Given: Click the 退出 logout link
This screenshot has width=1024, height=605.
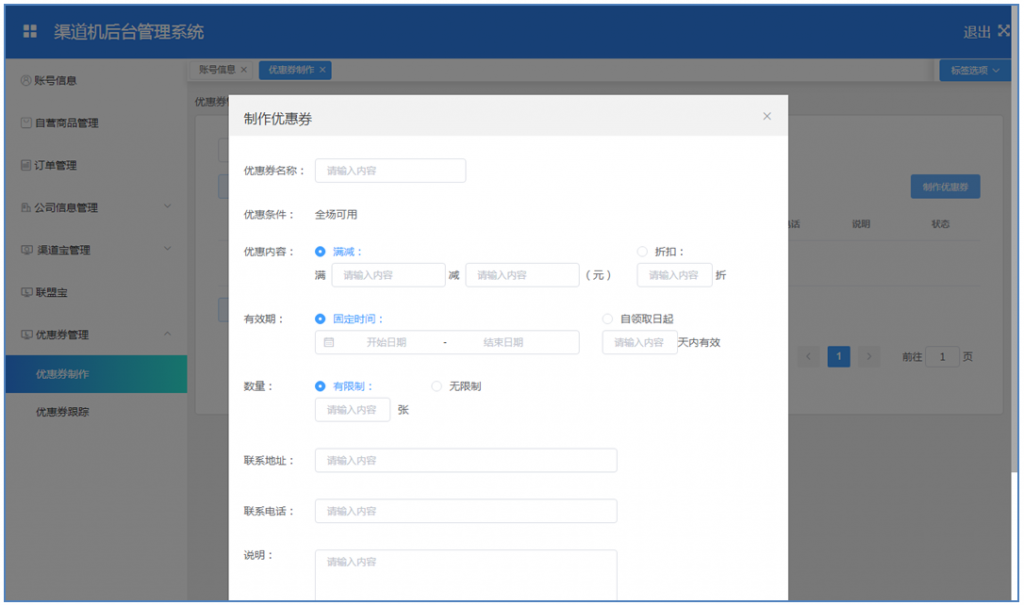Looking at the screenshot, I should tap(977, 32).
